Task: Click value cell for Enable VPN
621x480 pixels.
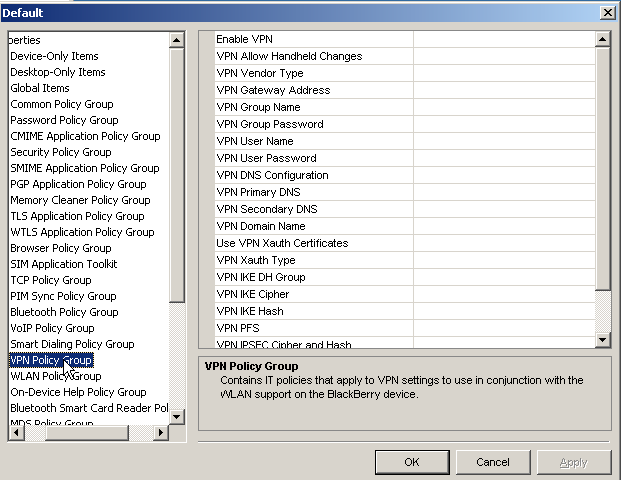Action: coord(504,39)
